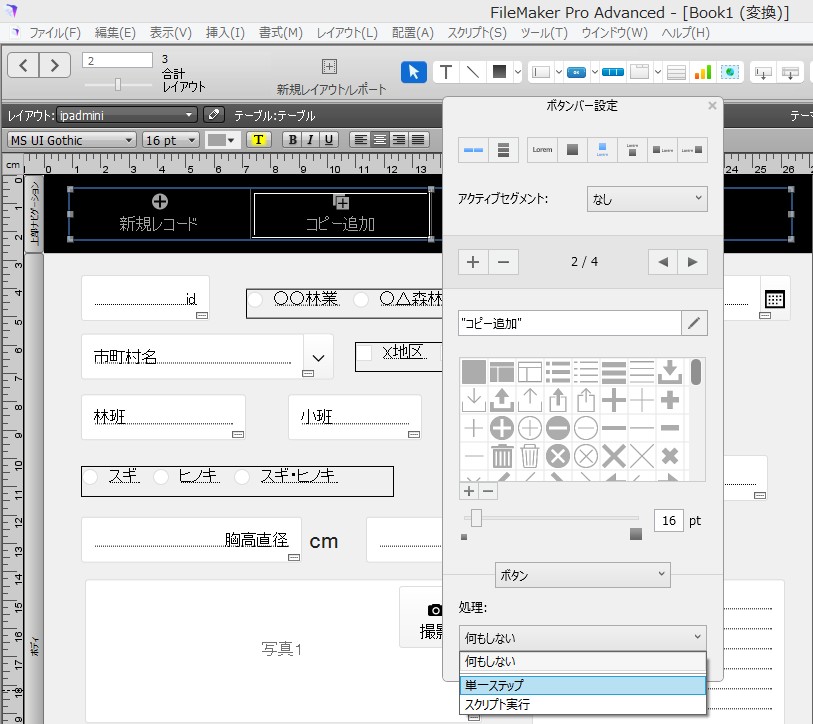The height and width of the screenshot is (724, 813).
Task: Adjust the icon size slider
Action: pos(476,518)
